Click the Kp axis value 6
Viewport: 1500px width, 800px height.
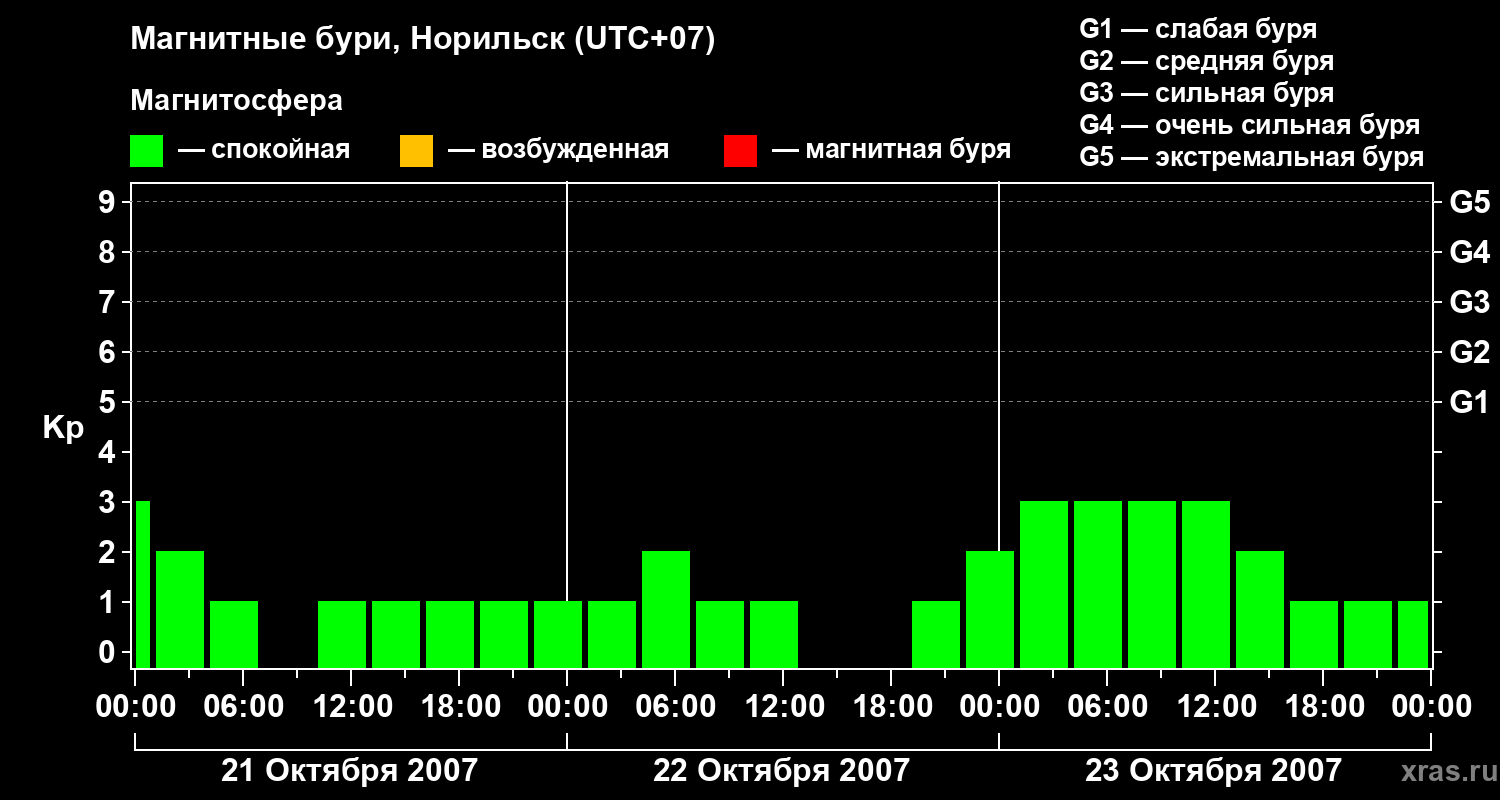click(108, 353)
